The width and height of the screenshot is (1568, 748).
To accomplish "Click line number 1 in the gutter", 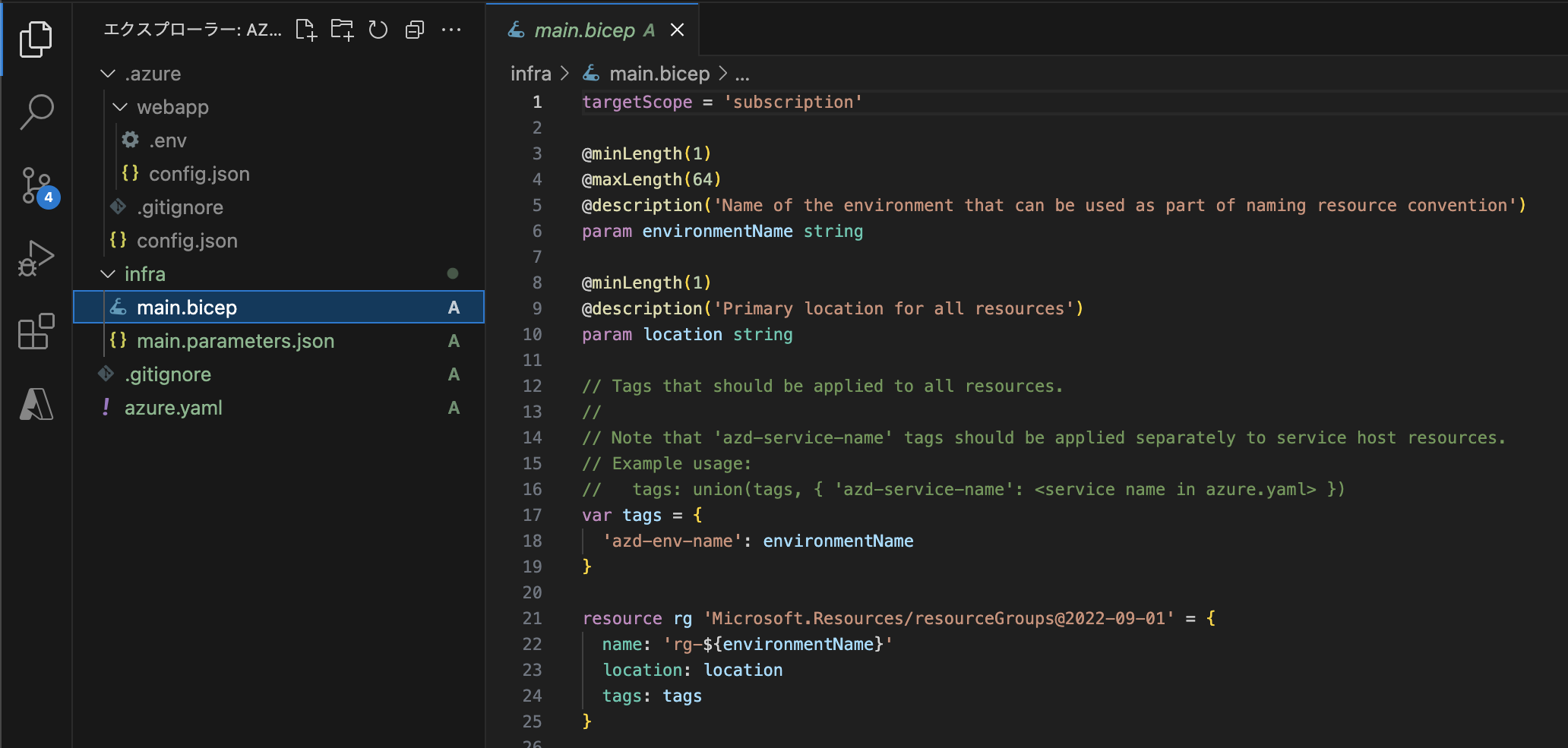I will [537, 102].
